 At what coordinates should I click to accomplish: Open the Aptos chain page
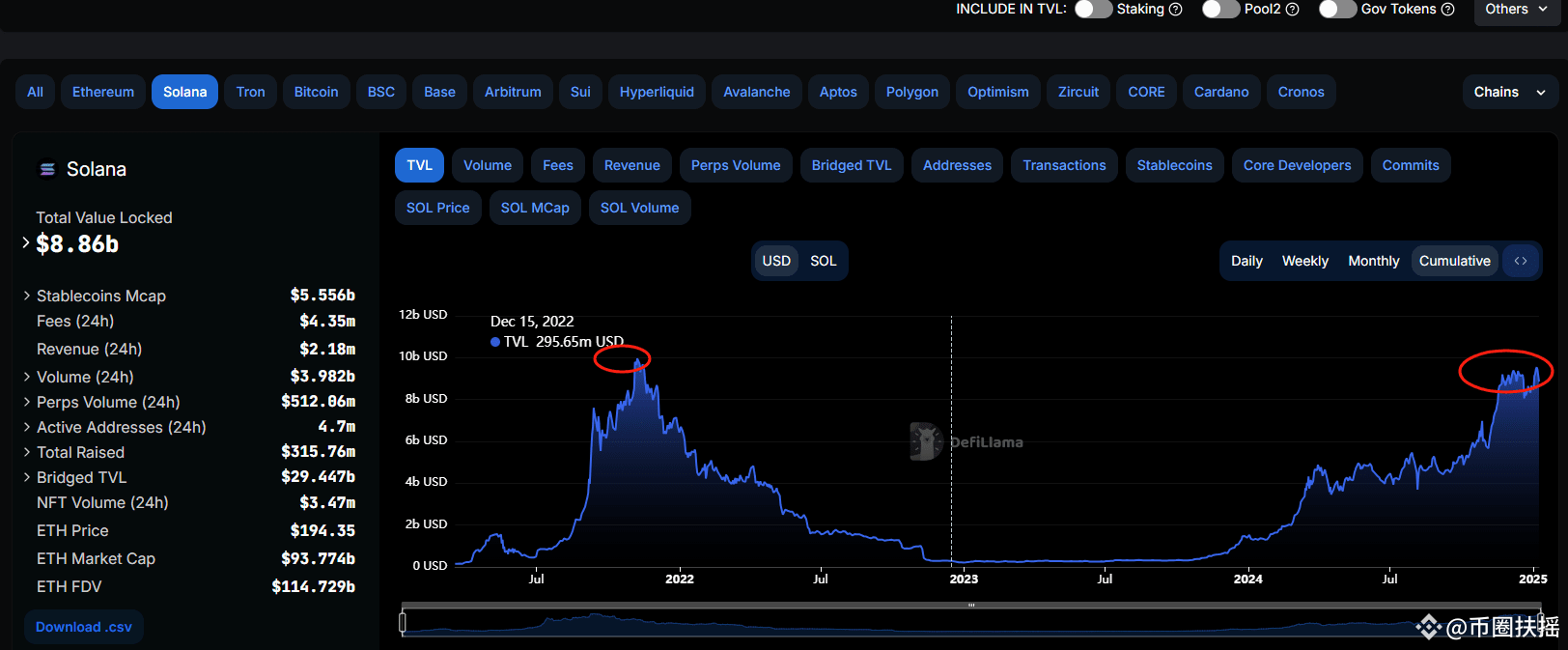coord(838,92)
